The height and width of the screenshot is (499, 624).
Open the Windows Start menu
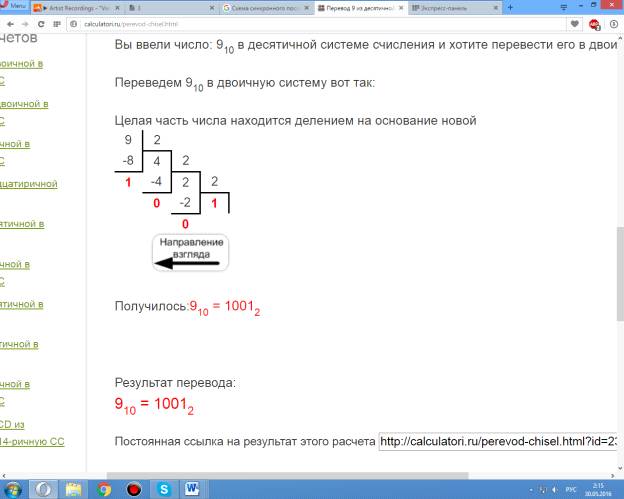tap(13, 489)
